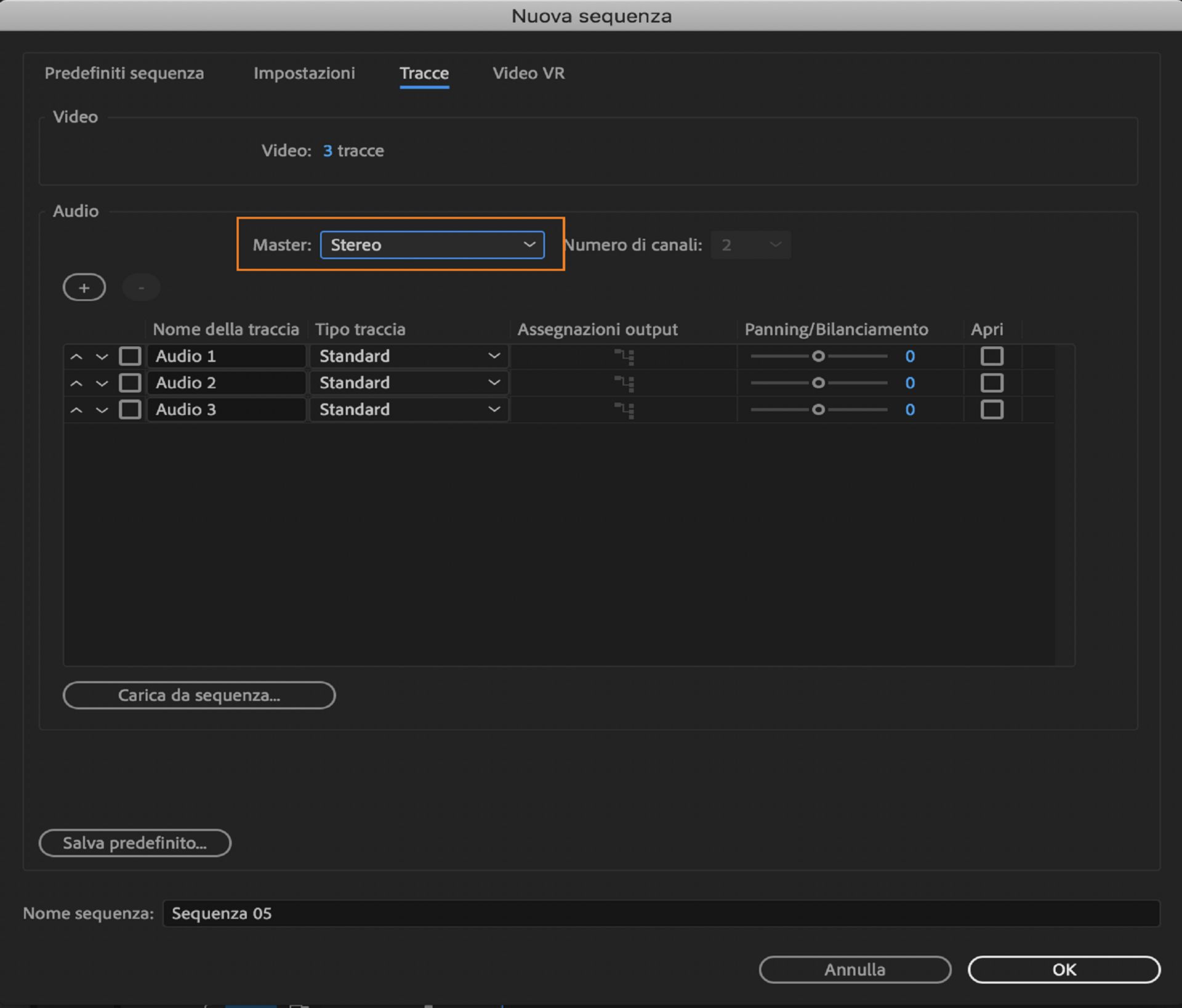Click the Nome sequenza text field
1182x1008 pixels.
(x=431, y=913)
